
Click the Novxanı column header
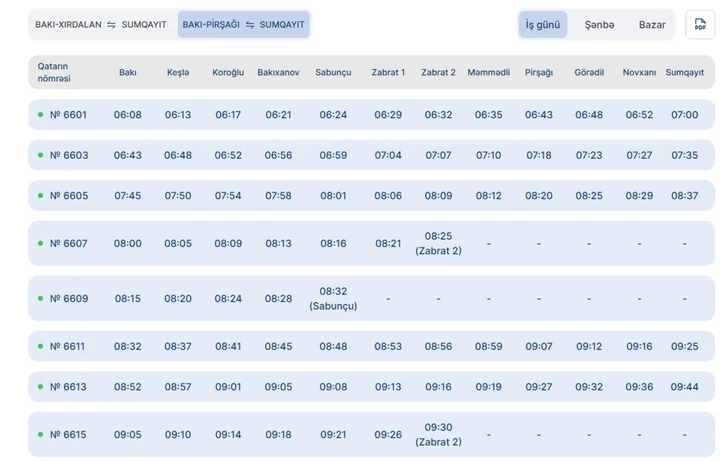click(639, 72)
